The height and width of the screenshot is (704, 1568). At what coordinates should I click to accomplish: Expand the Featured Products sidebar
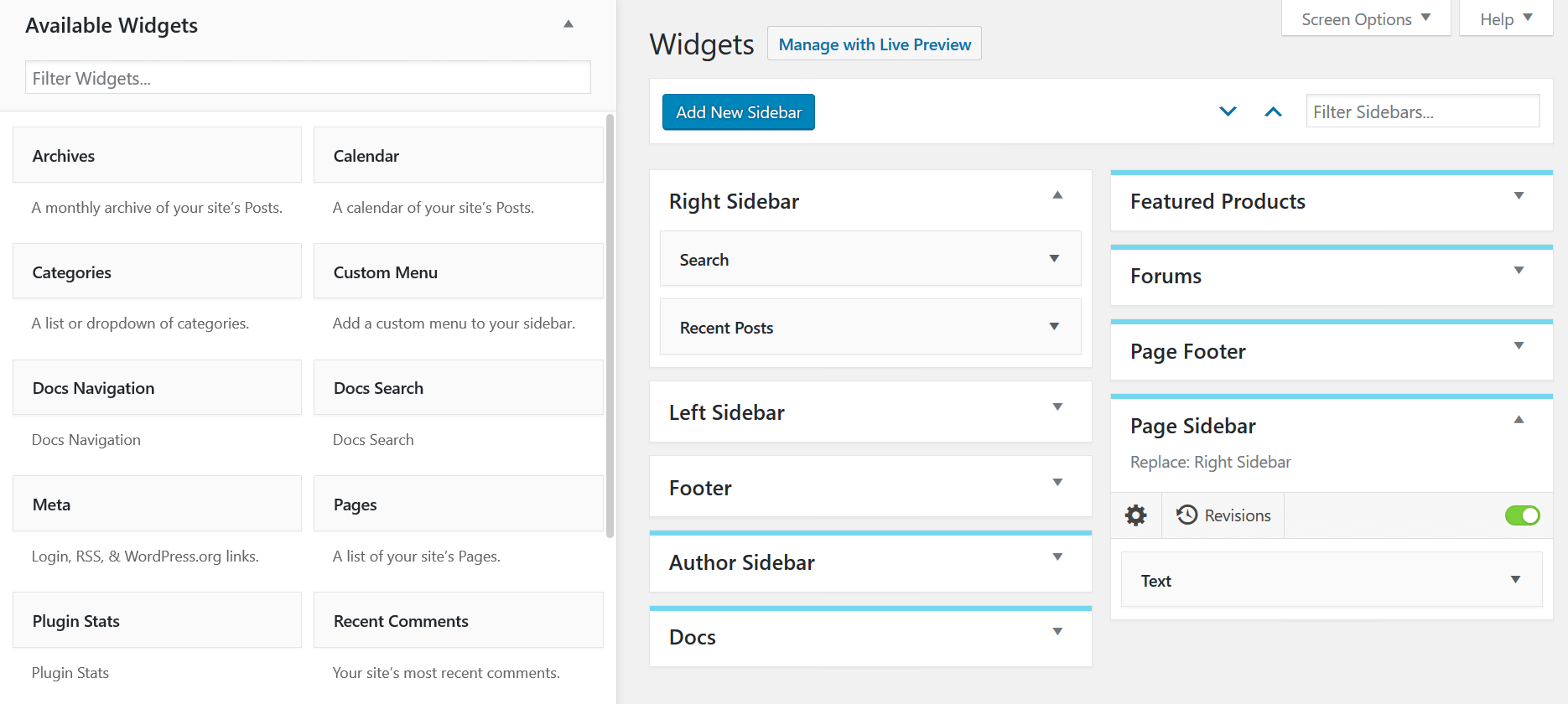1519,196
